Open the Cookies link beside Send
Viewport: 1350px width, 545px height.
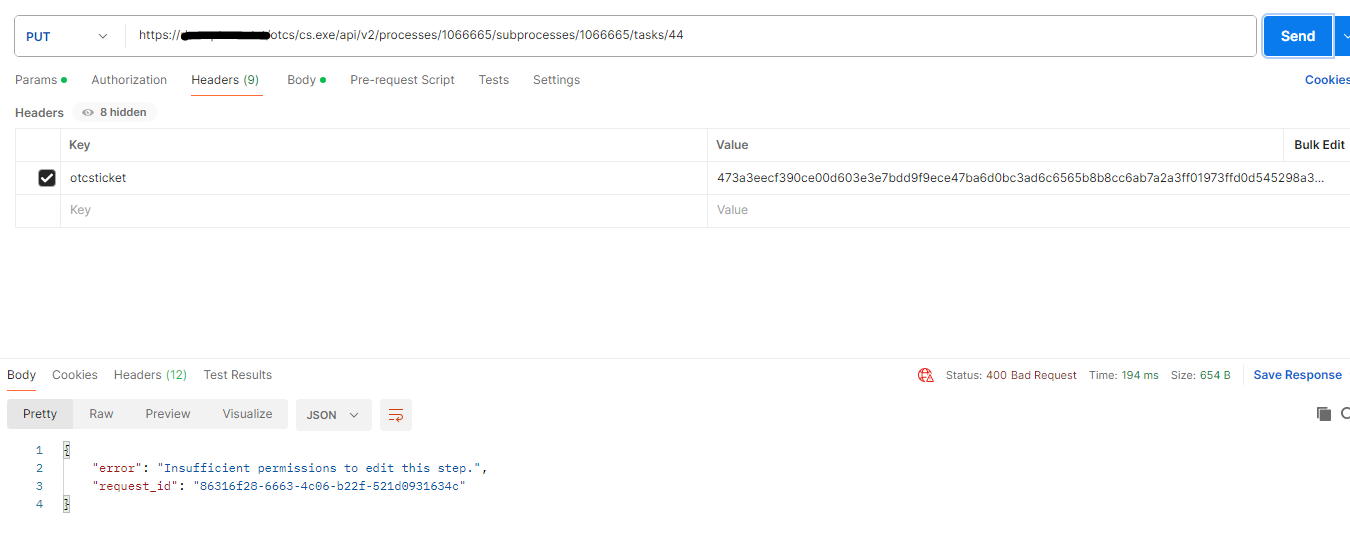1327,80
